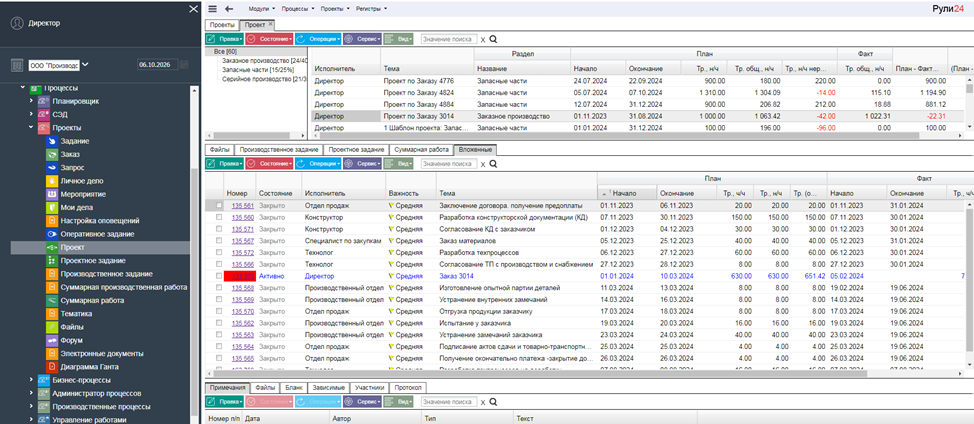Image resolution: width=974 pixels, height=424 pixels.
Task: Open the calendar icon next to the date field
Action: coord(184,65)
